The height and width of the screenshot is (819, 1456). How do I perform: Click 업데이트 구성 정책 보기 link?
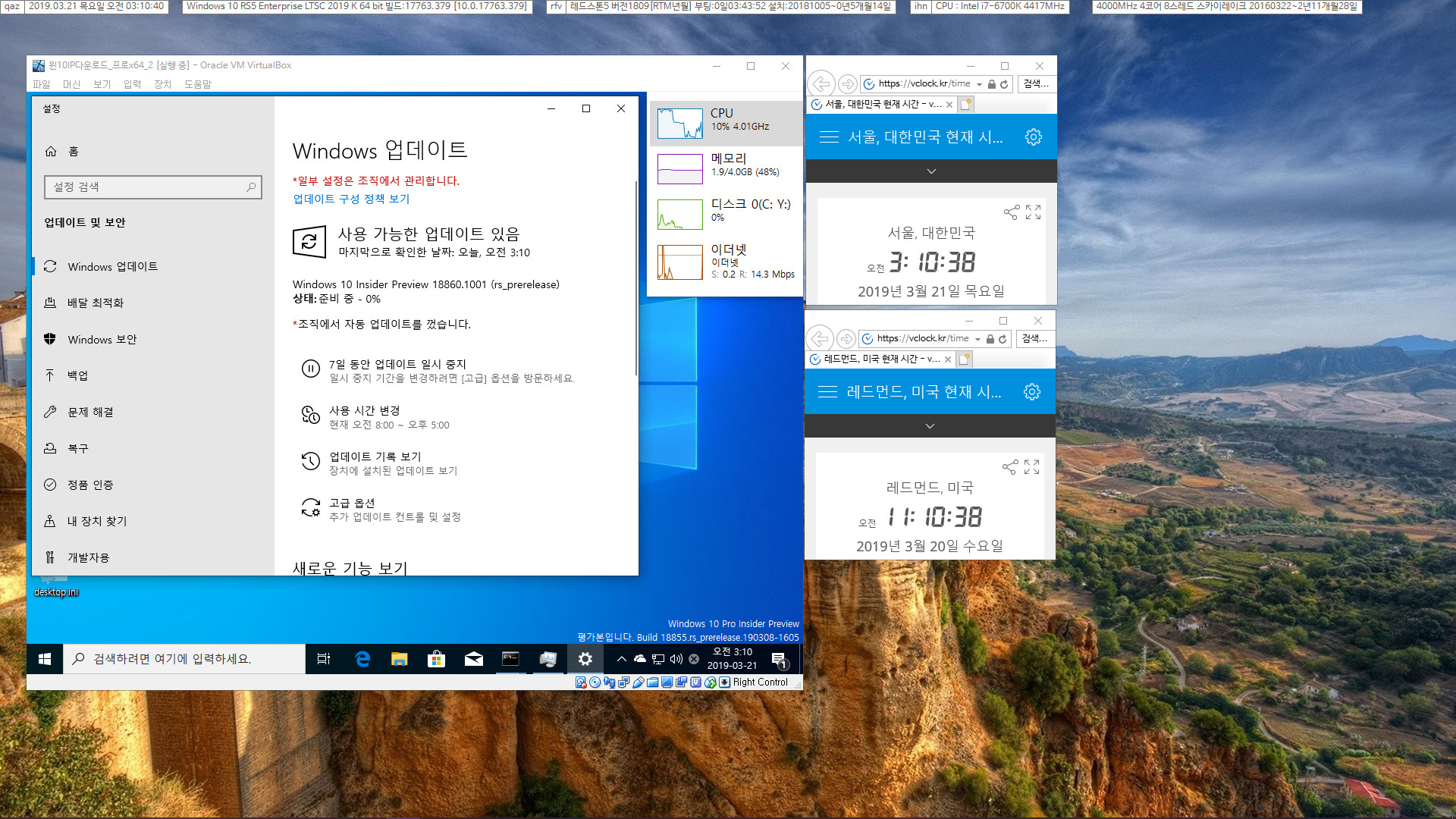(351, 199)
